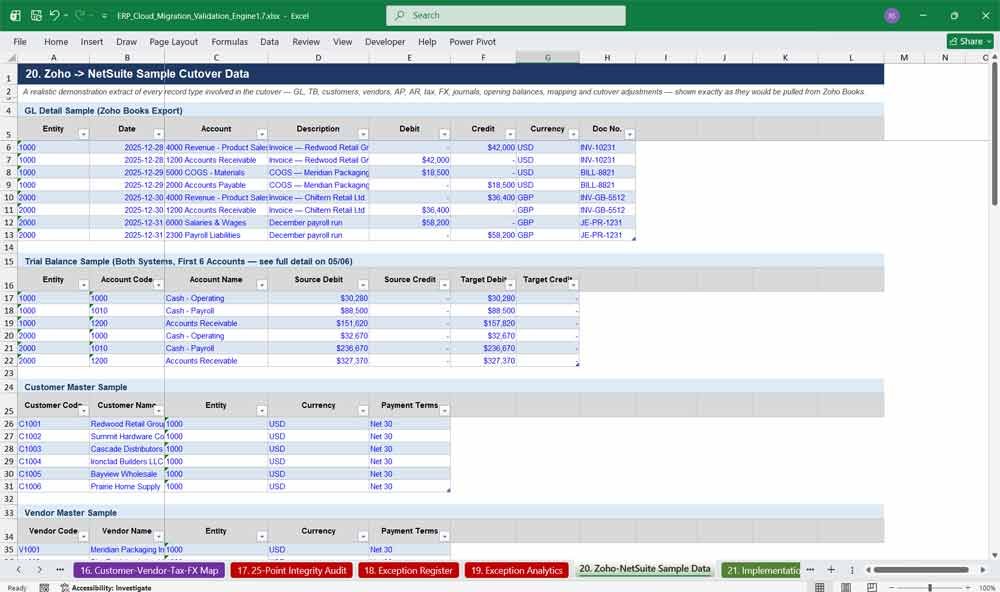Open Customer Master Payment Terms filter dropdown
The width and height of the screenshot is (1000, 592).
point(445,410)
